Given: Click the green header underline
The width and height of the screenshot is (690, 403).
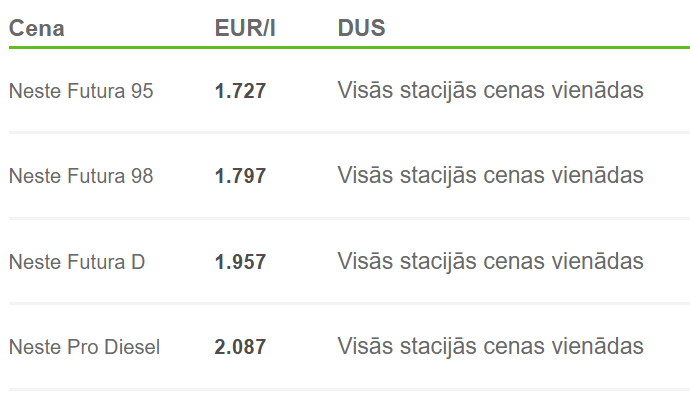Looking at the screenshot, I should (349, 47).
